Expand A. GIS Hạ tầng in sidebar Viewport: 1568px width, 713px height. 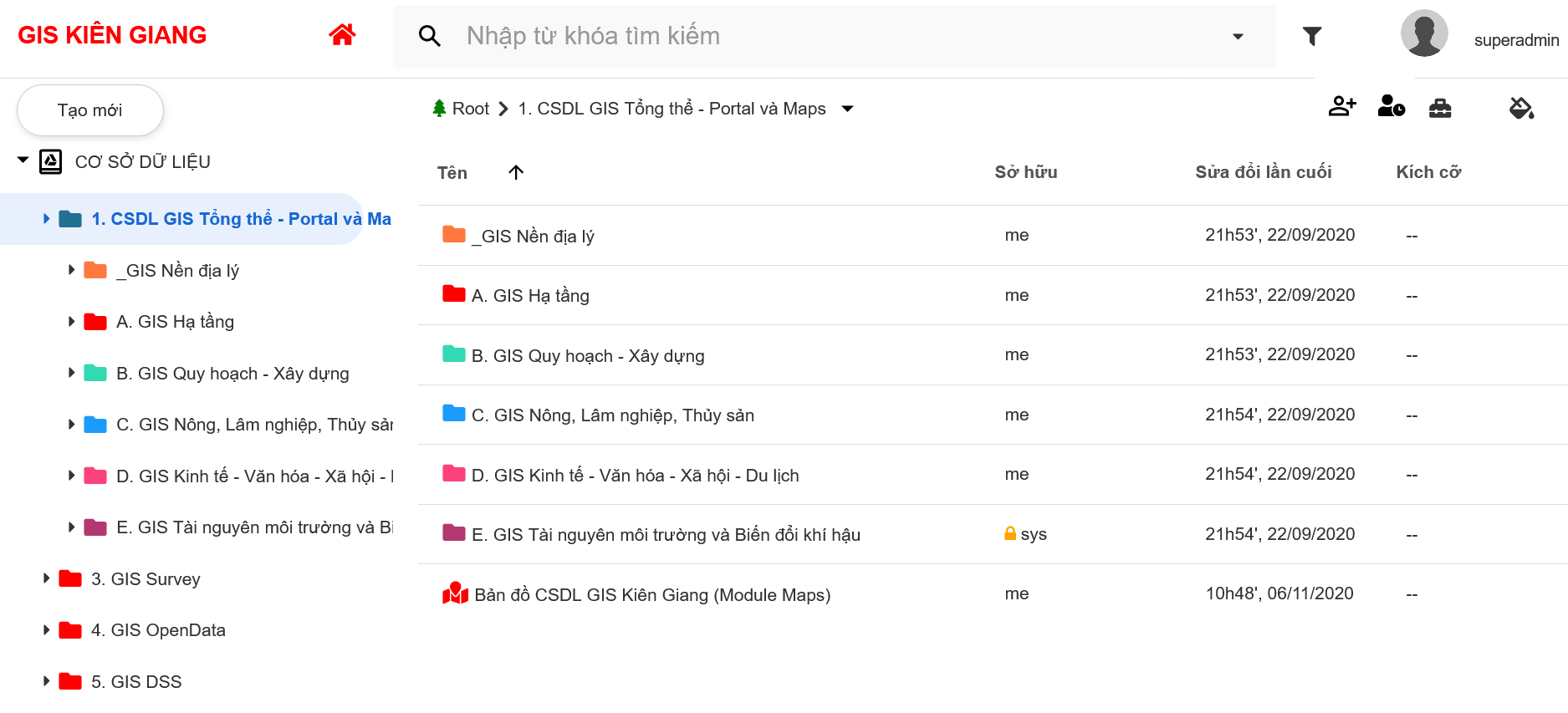(x=72, y=321)
